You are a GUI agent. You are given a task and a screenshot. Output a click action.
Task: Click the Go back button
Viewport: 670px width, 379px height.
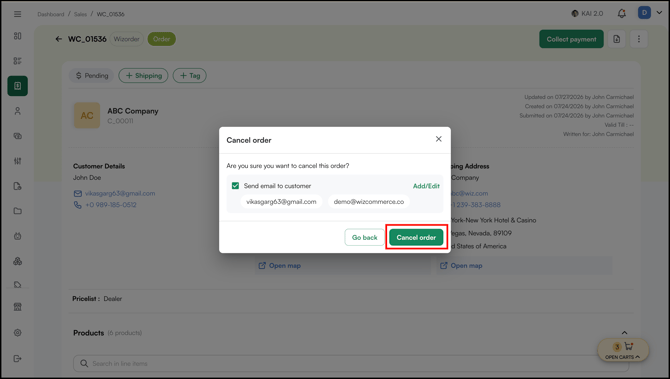pos(364,237)
